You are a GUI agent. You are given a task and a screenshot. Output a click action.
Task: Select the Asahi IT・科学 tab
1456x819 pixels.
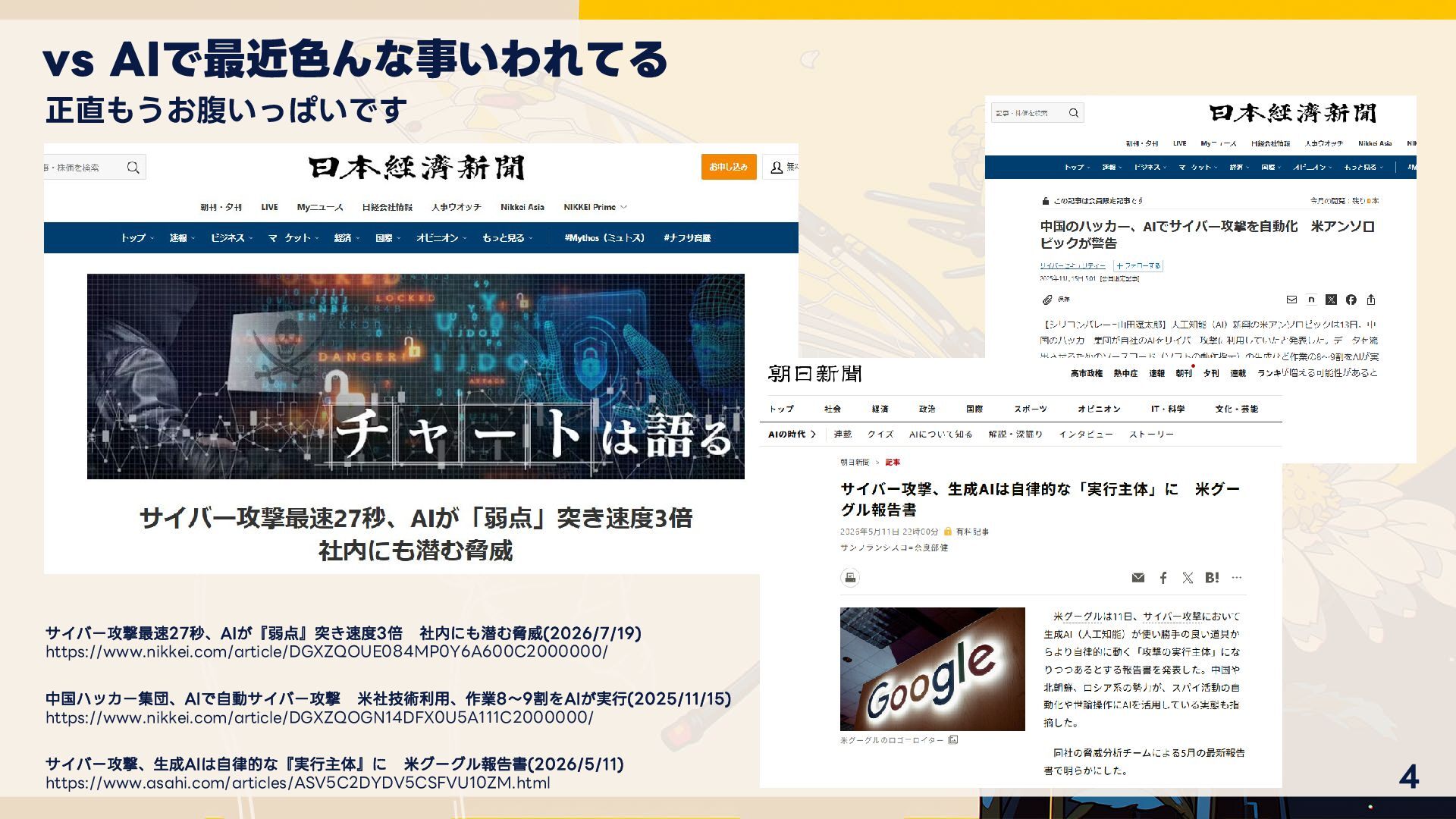(x=1168, y=409)
